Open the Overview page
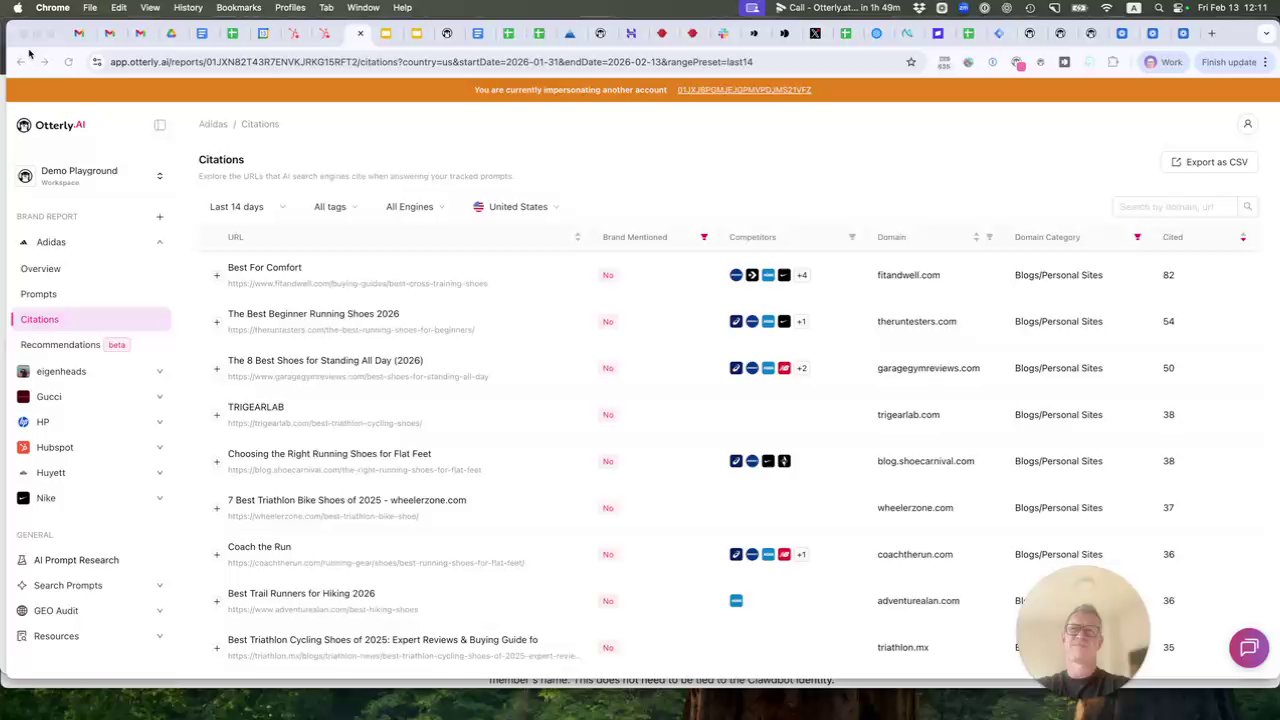 pyautogui.click(x=40, y=269)
